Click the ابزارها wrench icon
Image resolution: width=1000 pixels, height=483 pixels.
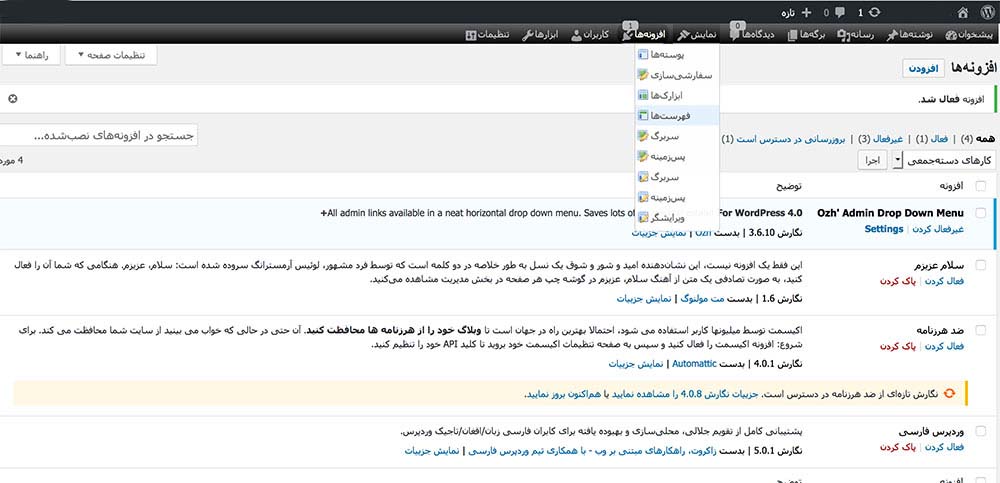coord(527,34)
